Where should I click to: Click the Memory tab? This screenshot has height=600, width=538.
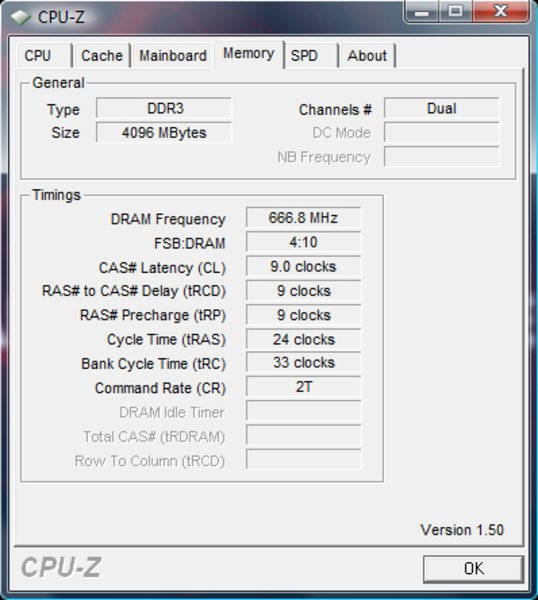pos(249,54)
